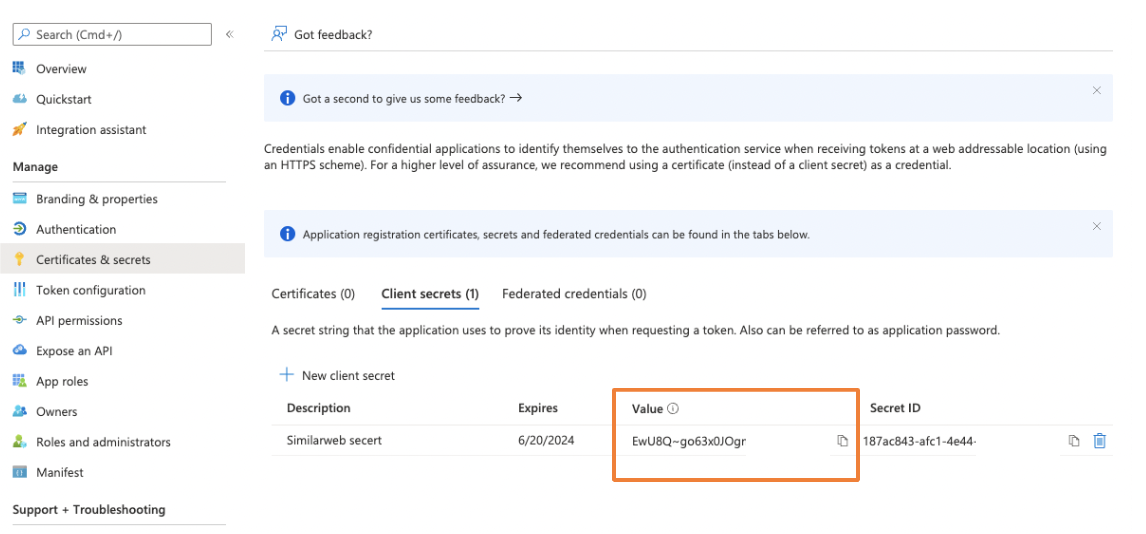Dismiss the feedback request banner
The height and width of the screenshot is (534, 1146).
(x=1096, y=90)
